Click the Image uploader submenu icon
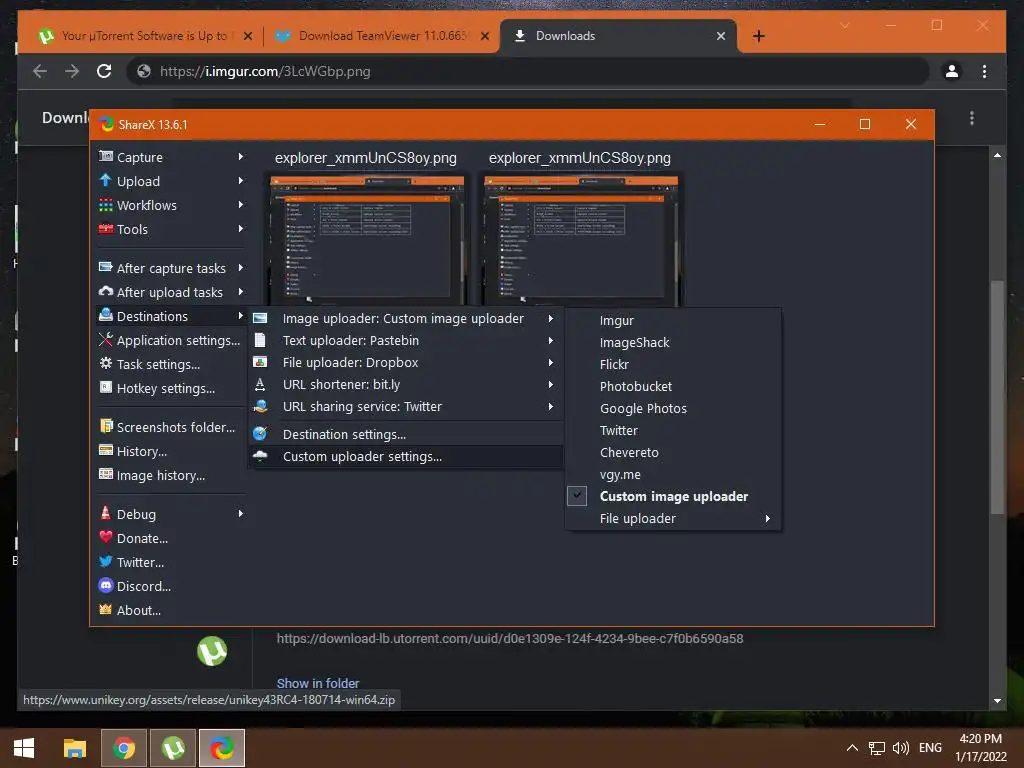 (x=260, y=318)
